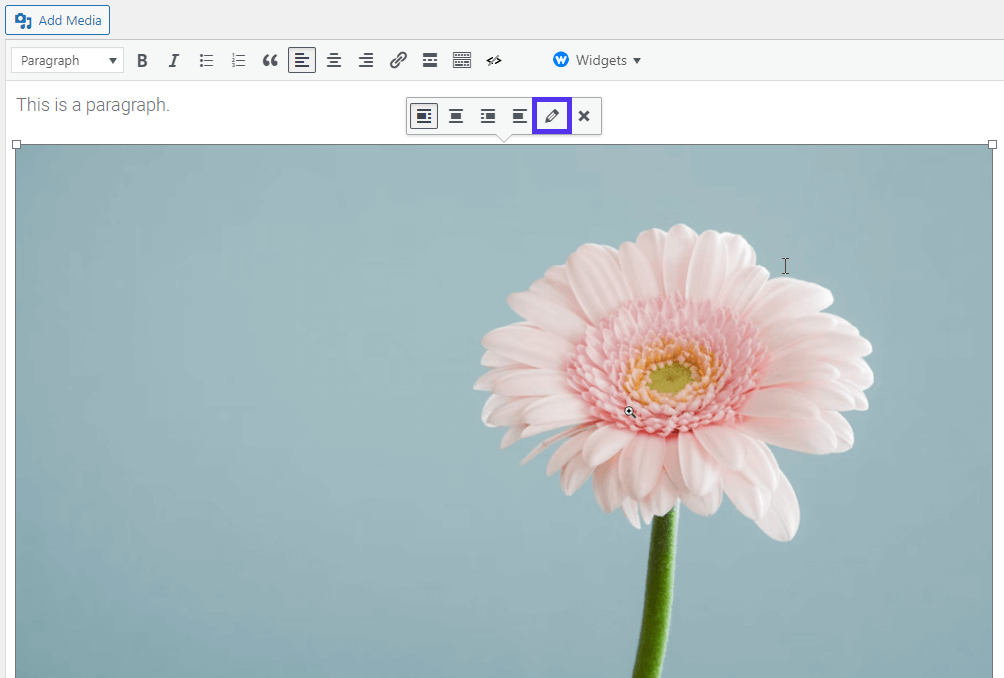This screenshot has height=678, width=1004.
Task: Remove the image with the X button
Action: tap(584, 116)
